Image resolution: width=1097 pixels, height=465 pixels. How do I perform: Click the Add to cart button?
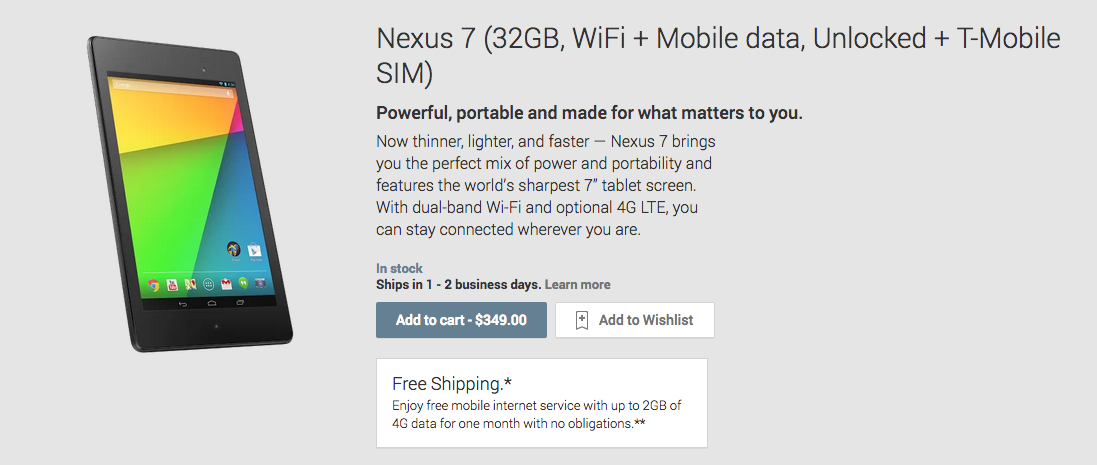pyautogui.click(x=461, y=320)
